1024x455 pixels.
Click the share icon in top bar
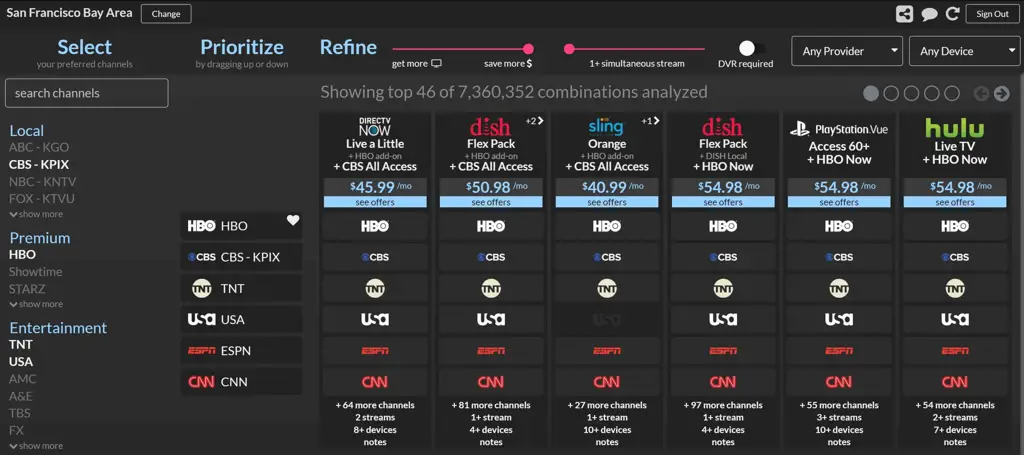[904, 14]
